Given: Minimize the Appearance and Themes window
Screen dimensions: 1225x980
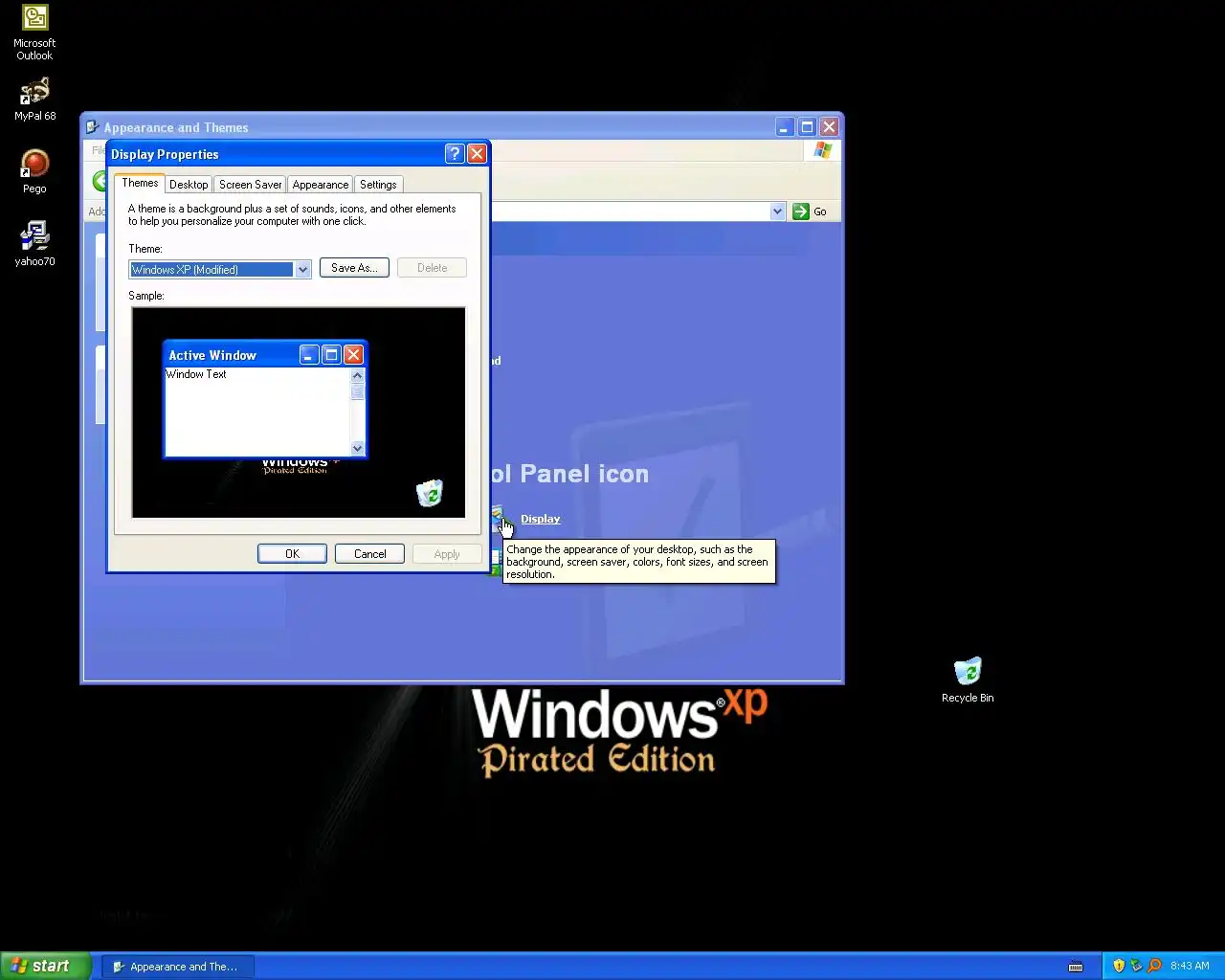Looking at the screenshot, I should (785, 126).
